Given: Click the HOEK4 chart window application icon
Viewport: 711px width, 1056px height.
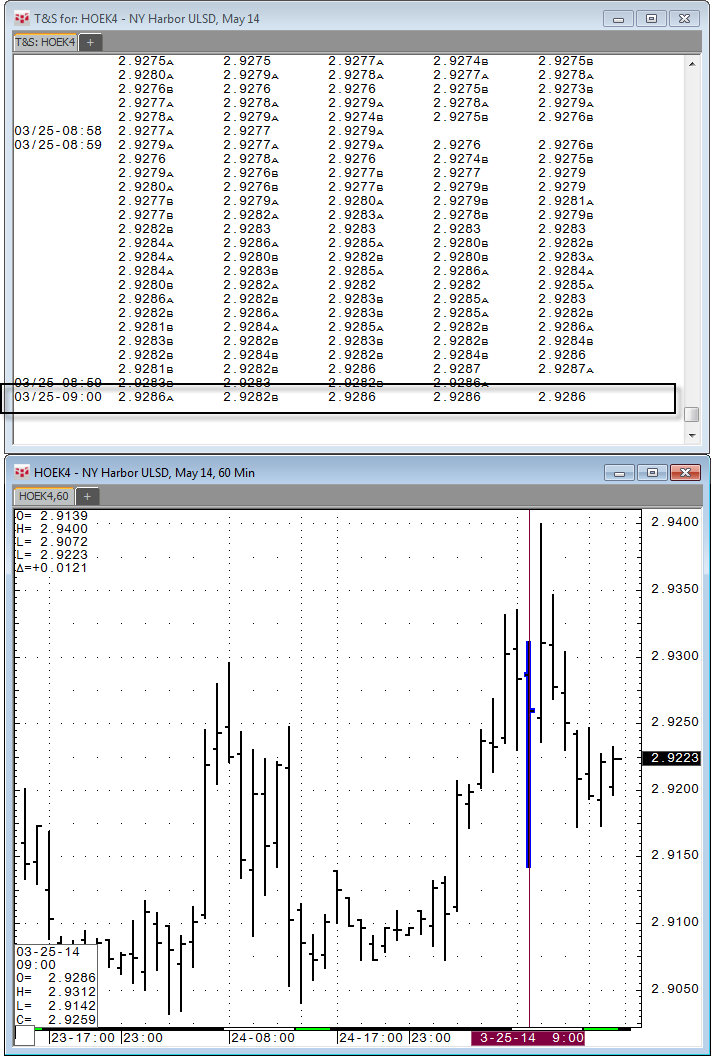Looking at the screenshot, I should tap(20, 472).
